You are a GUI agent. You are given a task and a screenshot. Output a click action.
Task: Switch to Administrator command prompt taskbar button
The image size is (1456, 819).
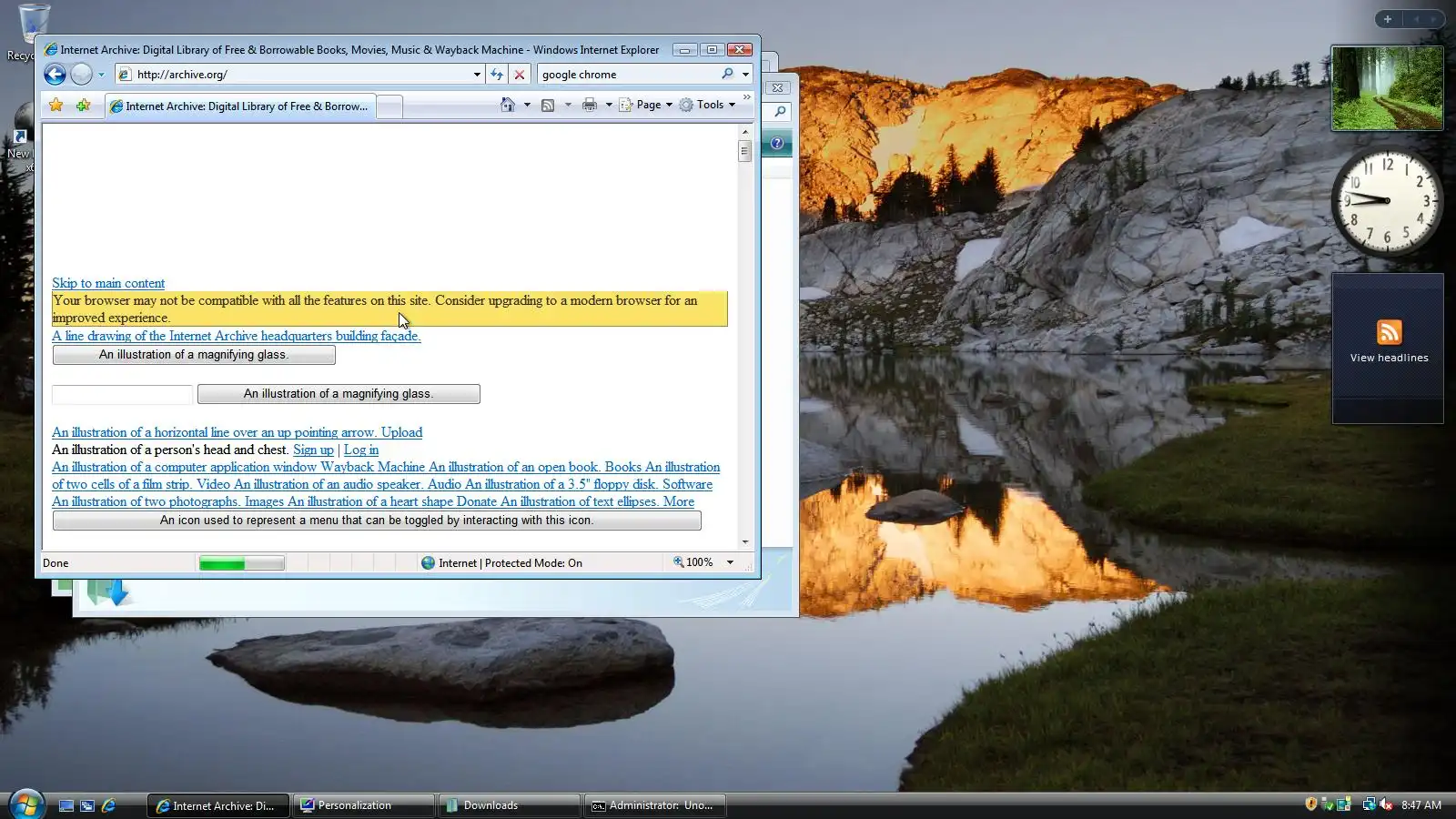[x=654, y=805]
